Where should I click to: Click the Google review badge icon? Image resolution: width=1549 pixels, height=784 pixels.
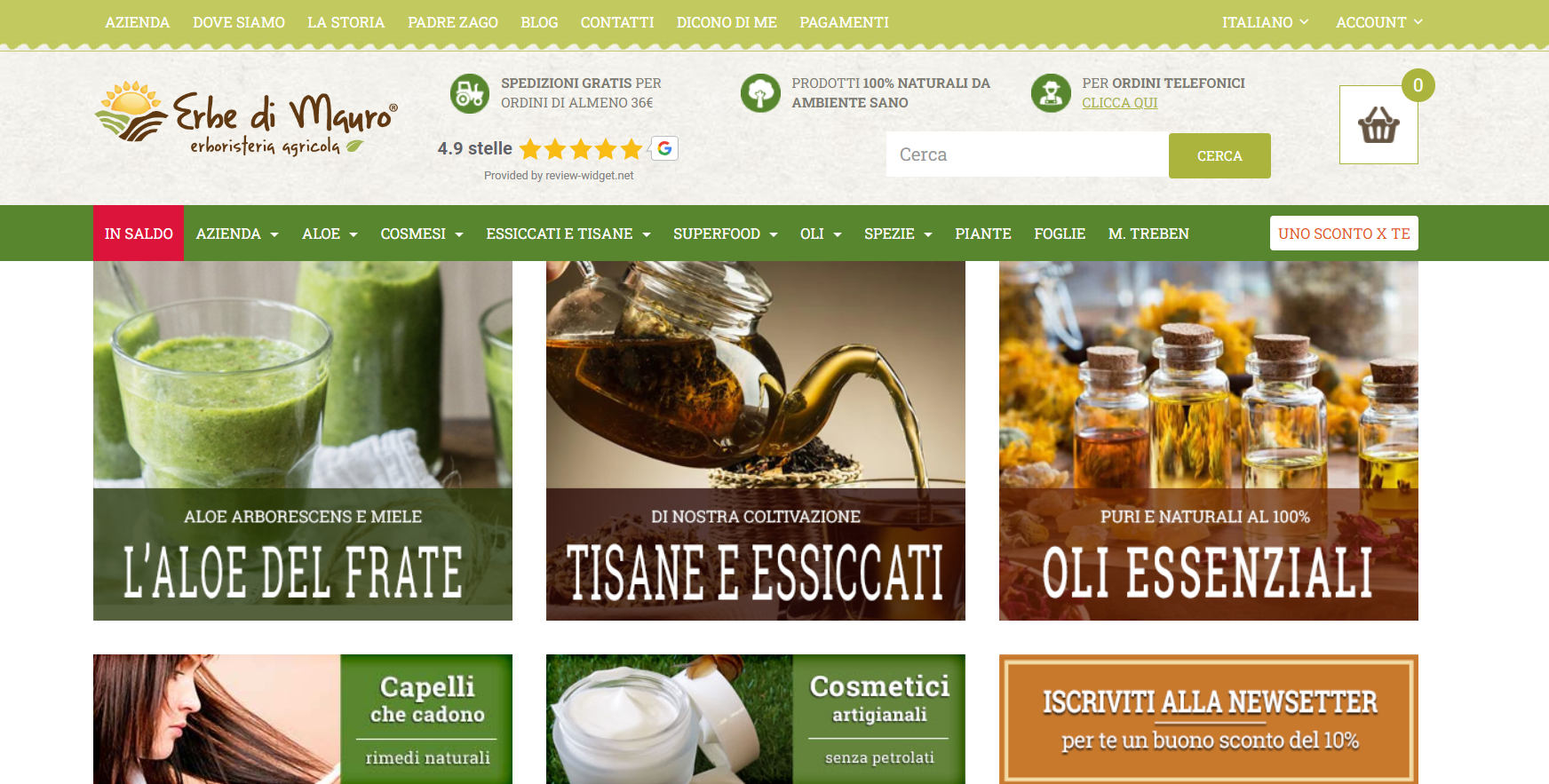pyautogui.click(x=664, y=148)
